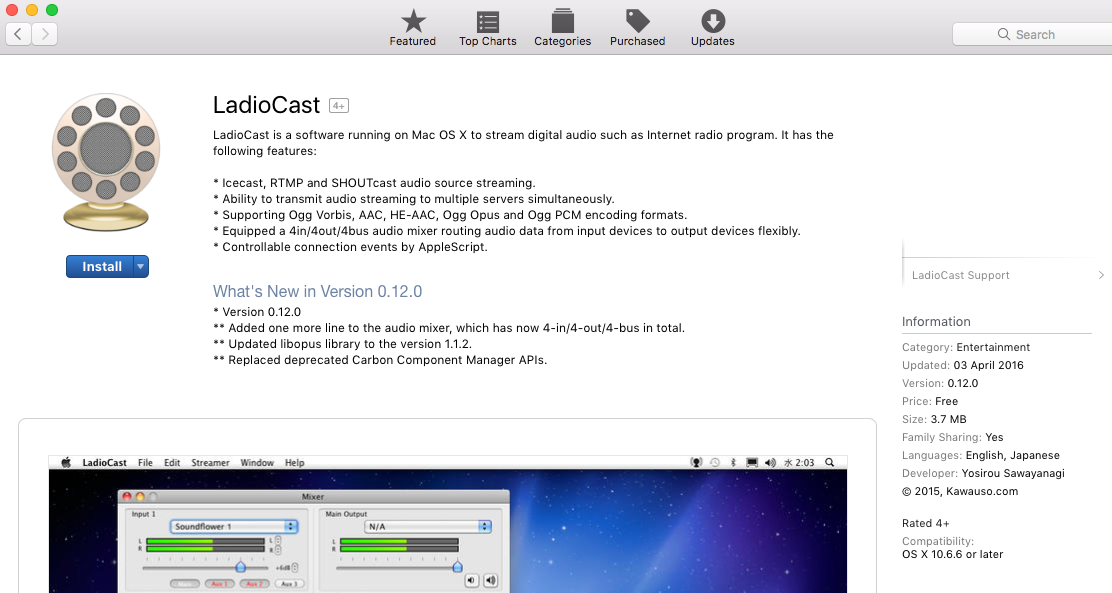Click the low-volume speaker button in Mixer
Image resolution: width=1112 pixels, height=593 pixels.
472,580
